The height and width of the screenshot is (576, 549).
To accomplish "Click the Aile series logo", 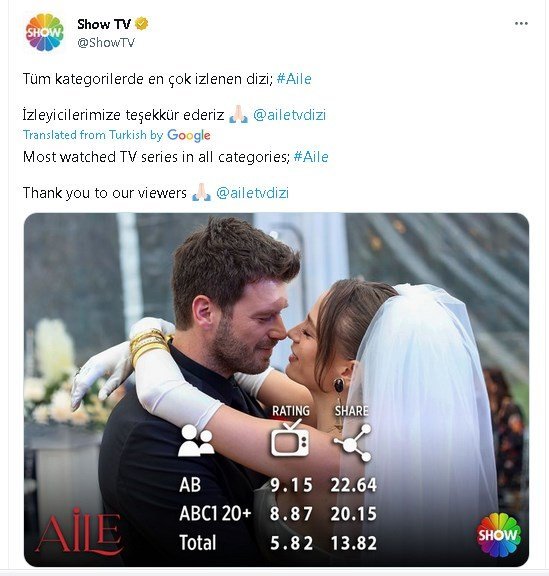I will point(79,532).
